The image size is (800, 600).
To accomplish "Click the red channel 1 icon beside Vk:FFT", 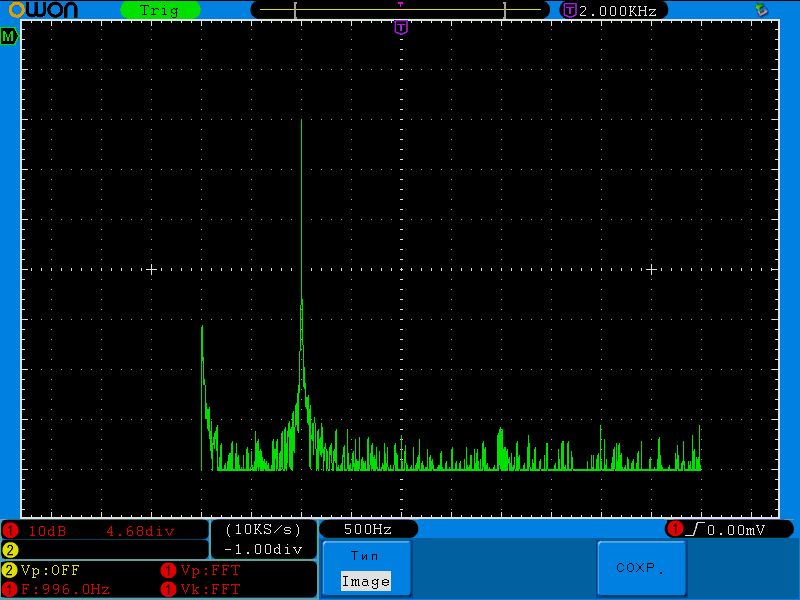I will coord(168,589).
